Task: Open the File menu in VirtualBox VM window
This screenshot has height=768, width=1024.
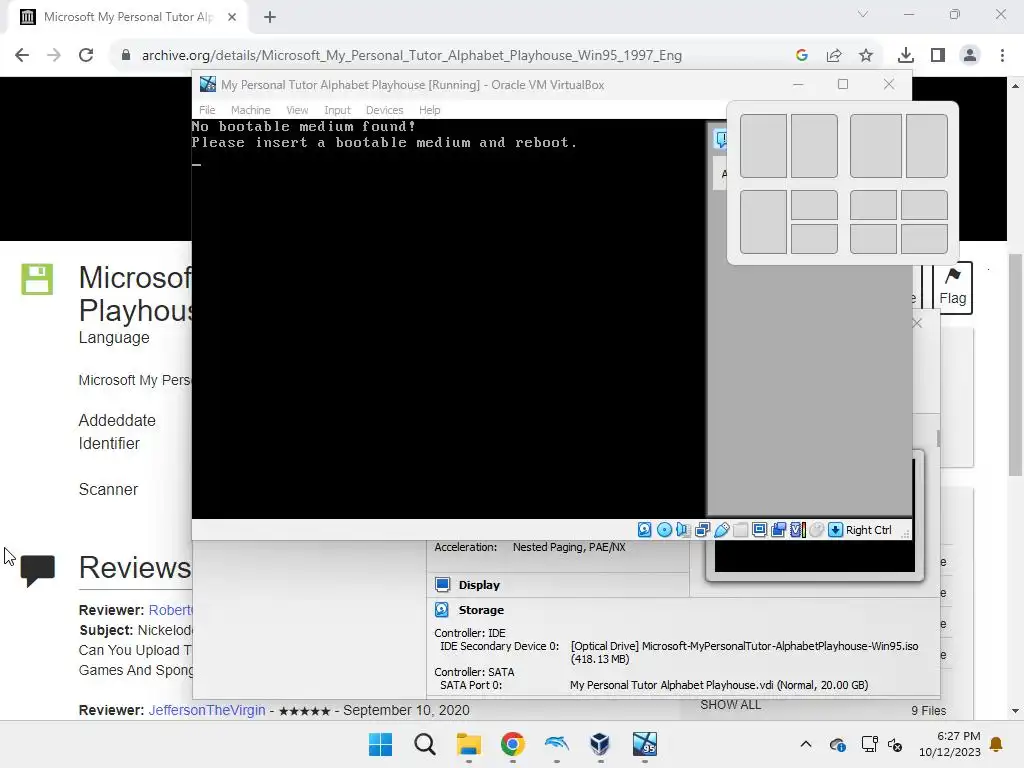Action: pos(207,110)
